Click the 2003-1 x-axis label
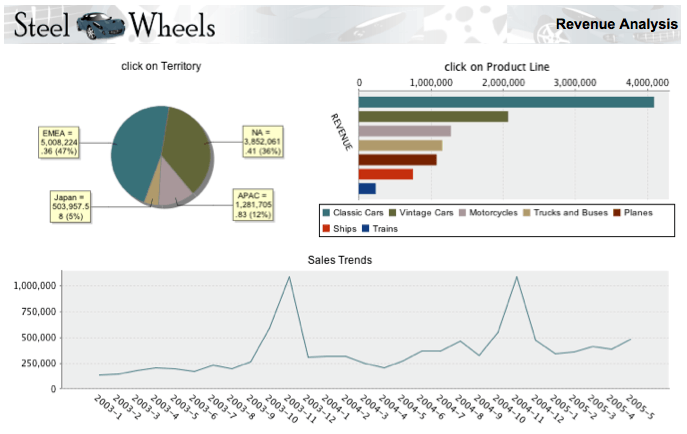Image resolution: width=687 pixels, height=434 pixels. 108,407
